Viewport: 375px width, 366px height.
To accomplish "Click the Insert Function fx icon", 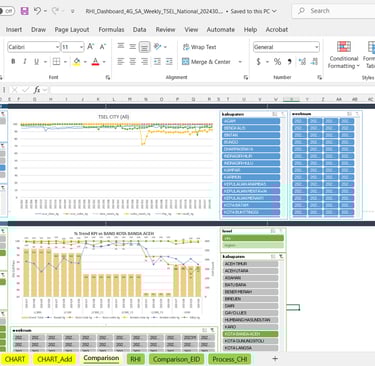I will [37, 90].
